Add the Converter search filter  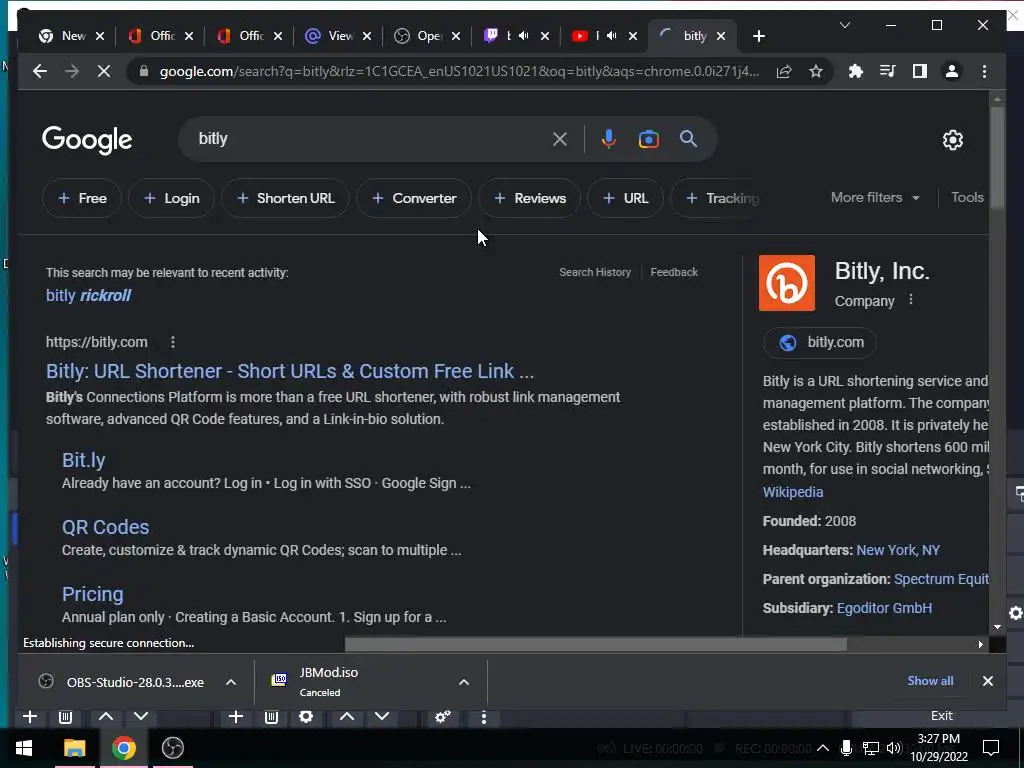coord(414,198)
